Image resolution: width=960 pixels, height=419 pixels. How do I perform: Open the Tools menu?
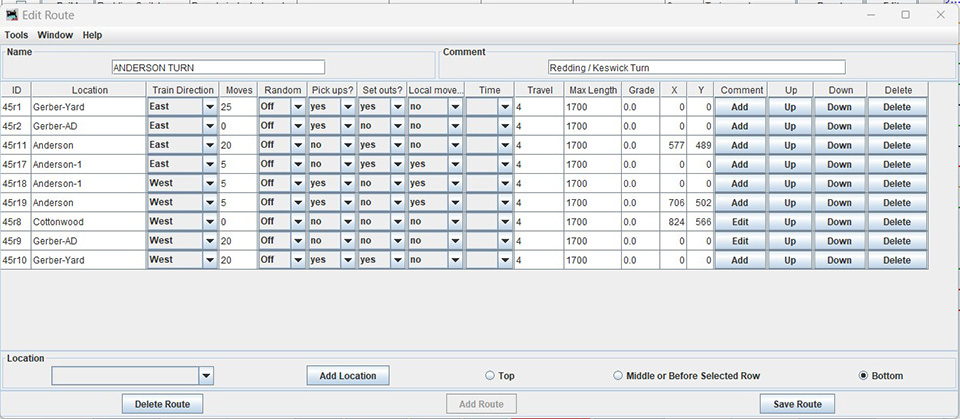click(x=16, y=35)
